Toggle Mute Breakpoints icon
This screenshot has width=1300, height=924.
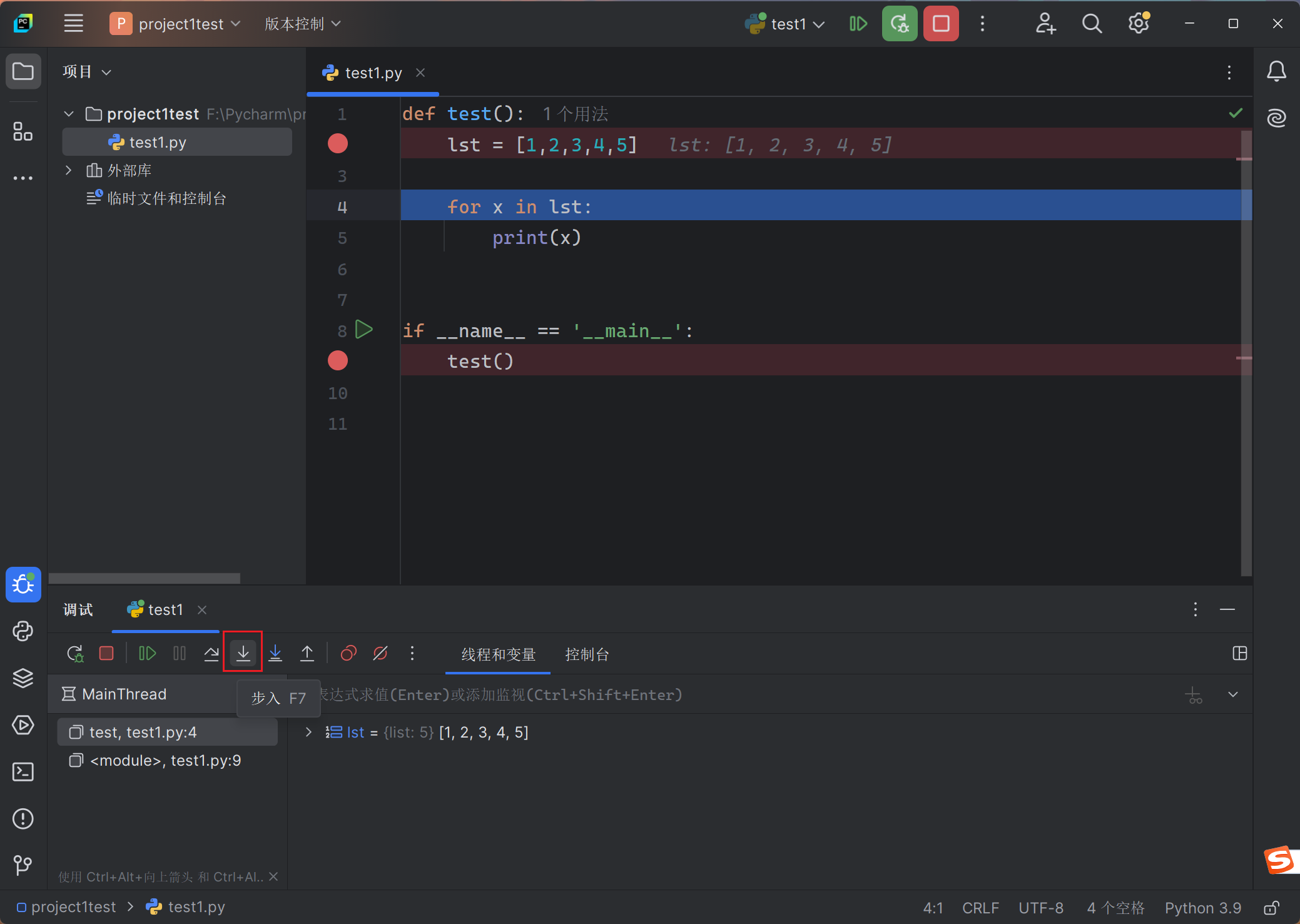(x=380, y=654)
